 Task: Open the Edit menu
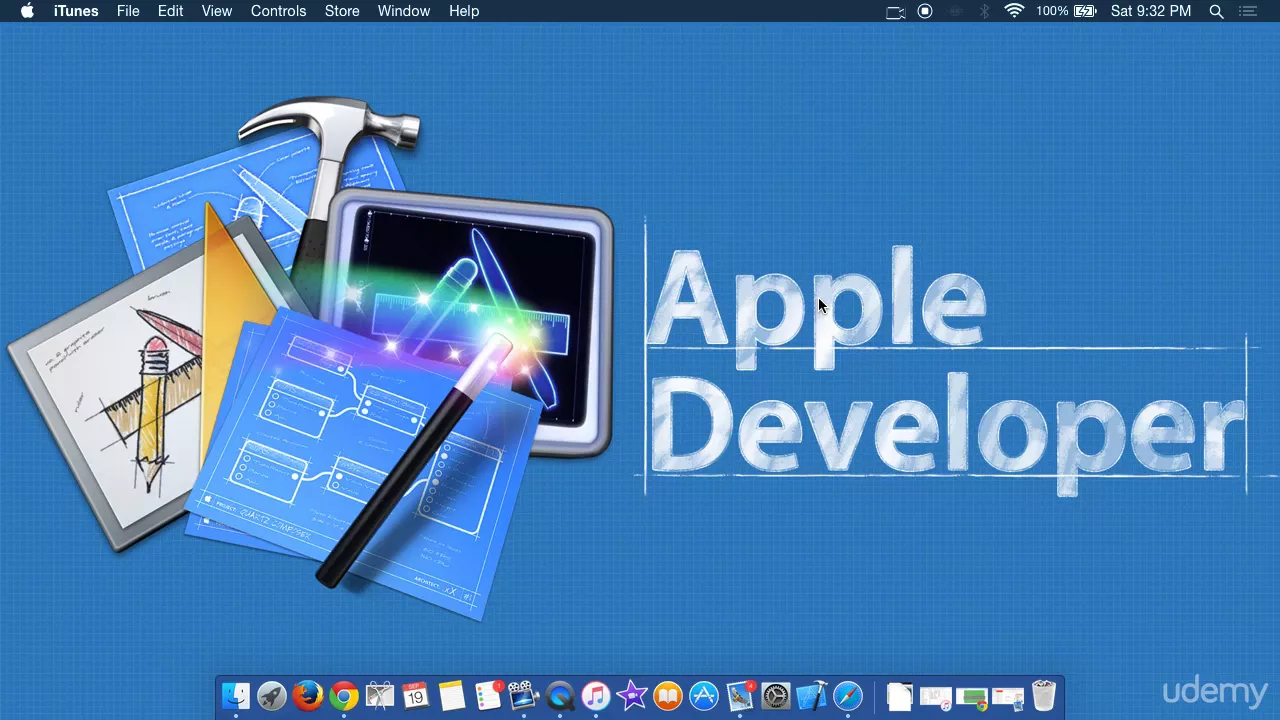tap(170, 11)
